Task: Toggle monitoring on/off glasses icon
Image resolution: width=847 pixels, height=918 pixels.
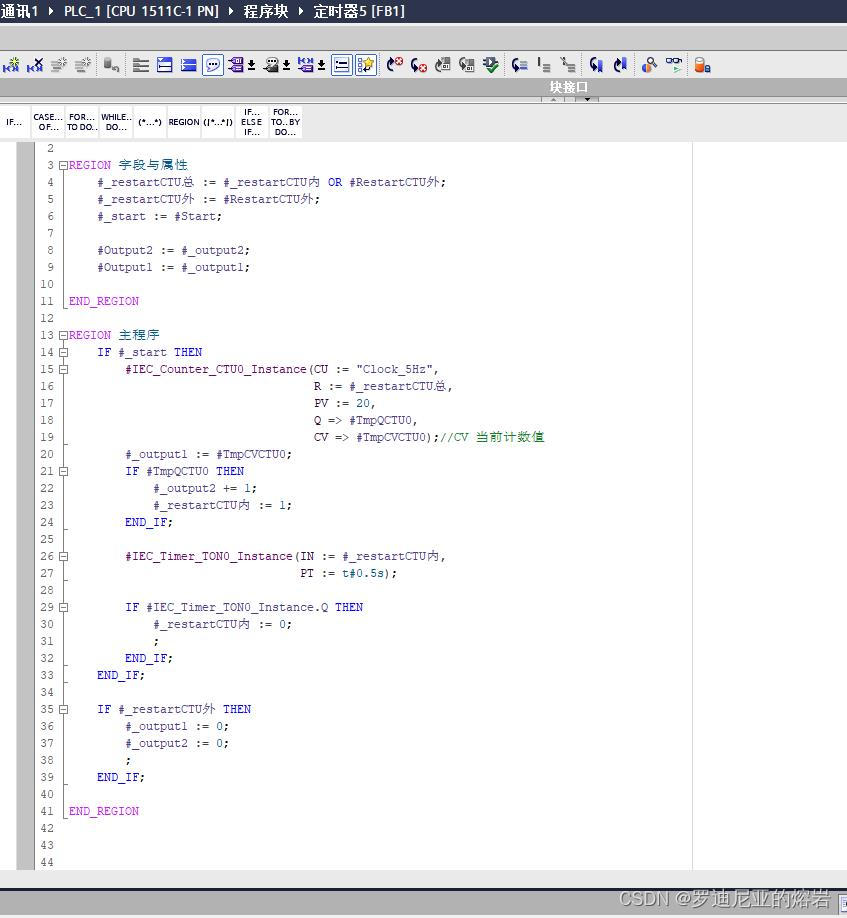Action: 674,65
